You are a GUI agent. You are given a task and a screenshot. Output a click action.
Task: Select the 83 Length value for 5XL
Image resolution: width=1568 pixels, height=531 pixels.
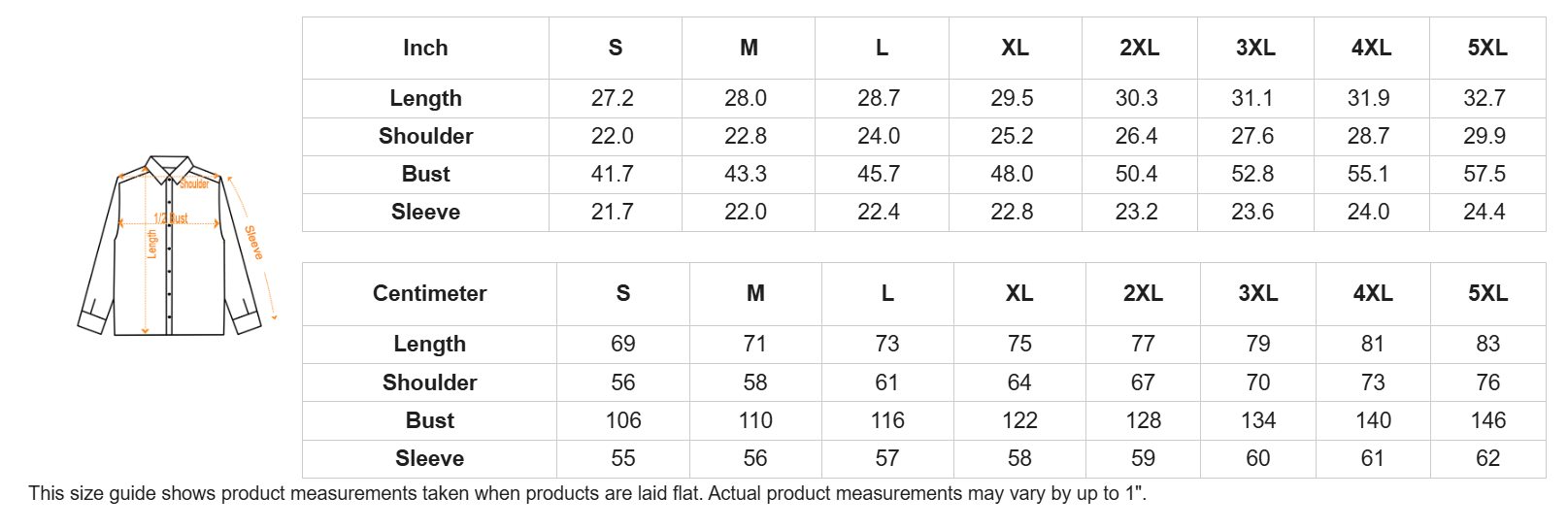pyautogui.click(x=1487, y=344)
